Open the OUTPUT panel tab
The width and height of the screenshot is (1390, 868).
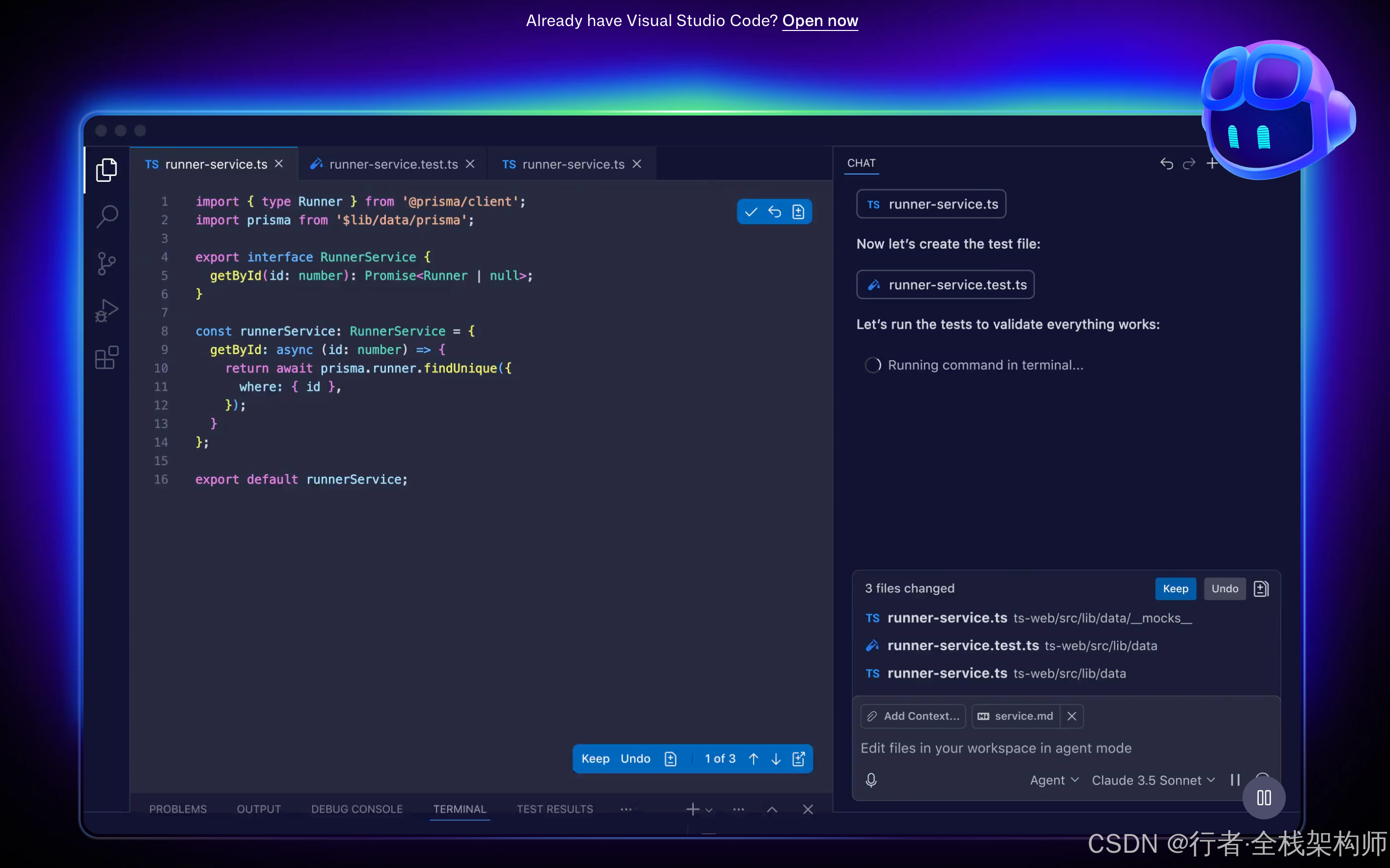click(x=259, y=809)
